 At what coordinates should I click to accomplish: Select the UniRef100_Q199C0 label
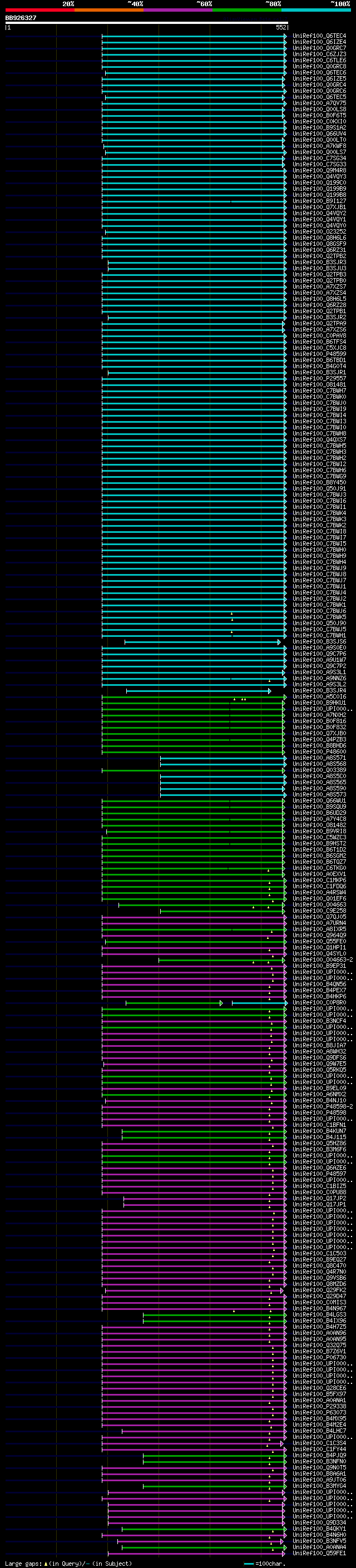pos(319,182)
